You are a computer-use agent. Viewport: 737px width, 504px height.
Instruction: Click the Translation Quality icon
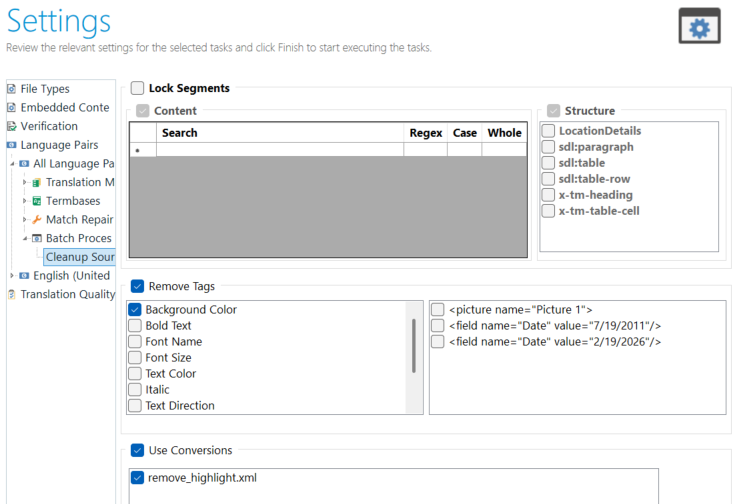pyautogui.click(x=11, y=294)
